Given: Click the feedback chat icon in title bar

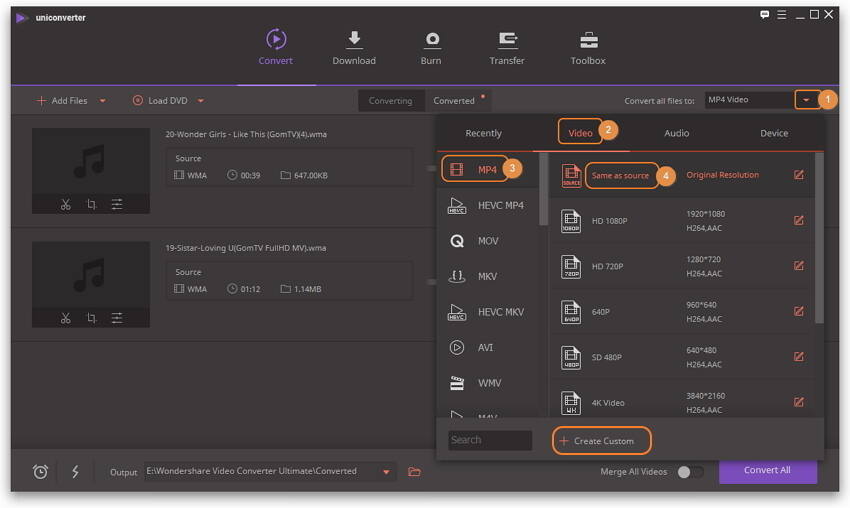Looking at the screenshot, I should click(764, 15).
